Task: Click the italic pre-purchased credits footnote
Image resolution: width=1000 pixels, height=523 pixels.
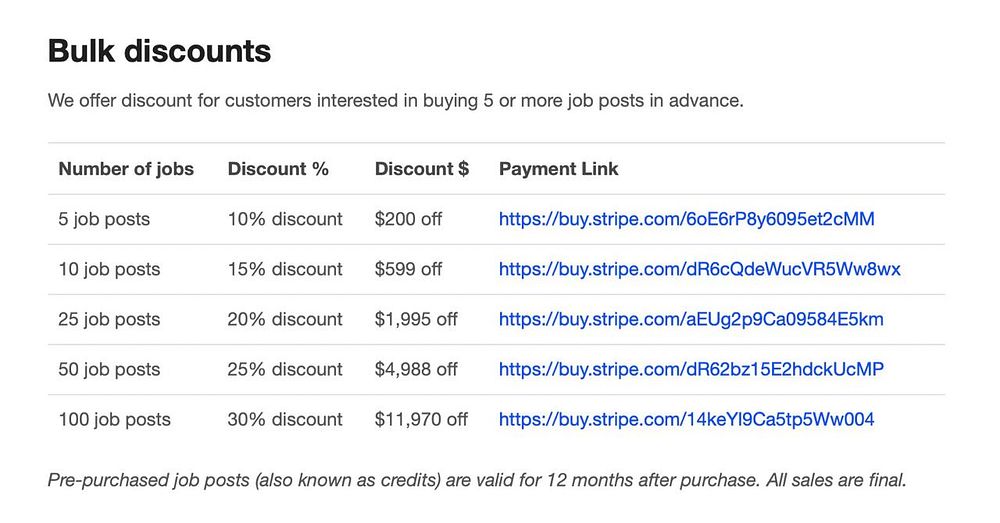Action: [477, 480]
